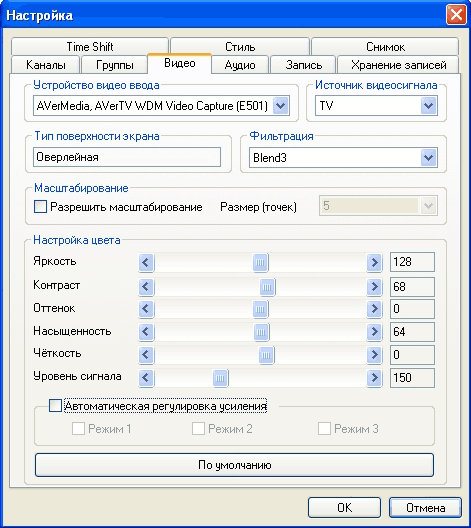Close the Настройка dialog window
The image size is (471, 528).
point(456,15)
